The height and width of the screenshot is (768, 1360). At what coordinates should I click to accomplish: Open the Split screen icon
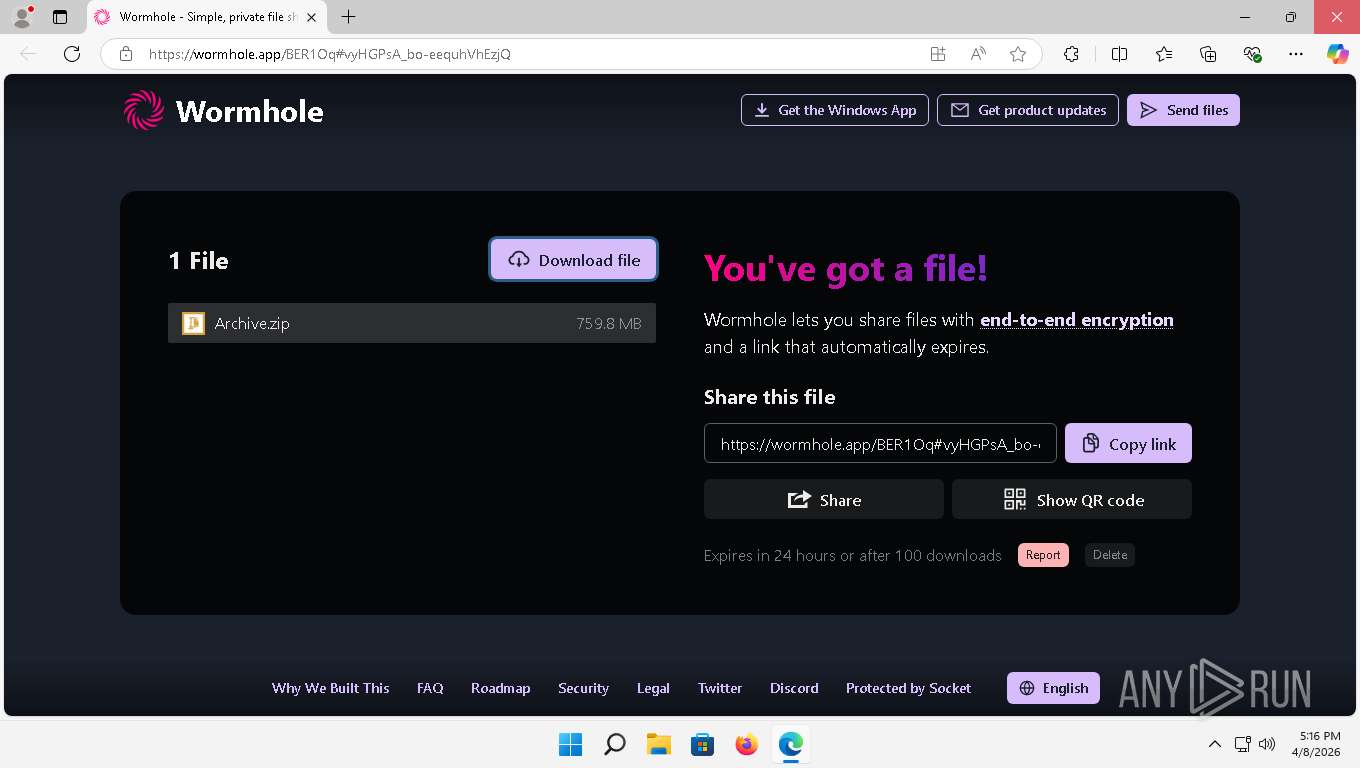[x=1120, y=54]
